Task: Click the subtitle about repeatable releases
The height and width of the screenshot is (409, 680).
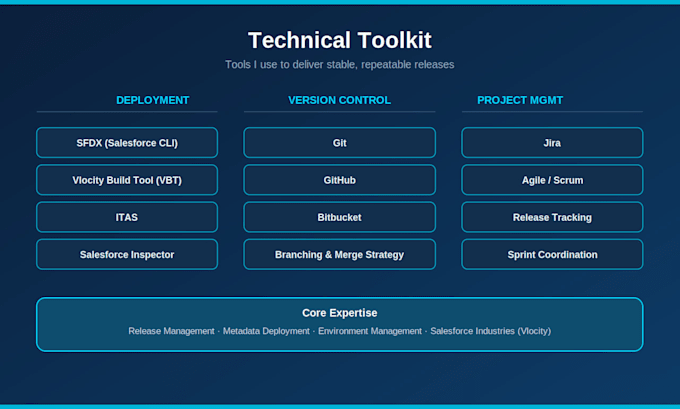Action: [x=340, y=65]
